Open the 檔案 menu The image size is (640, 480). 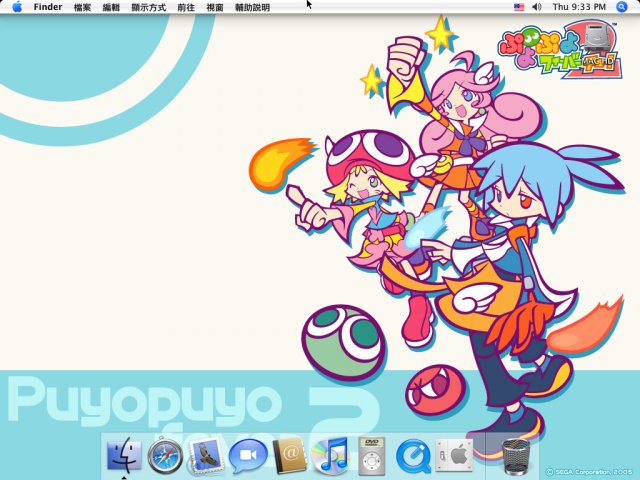(x=82, y=7)
